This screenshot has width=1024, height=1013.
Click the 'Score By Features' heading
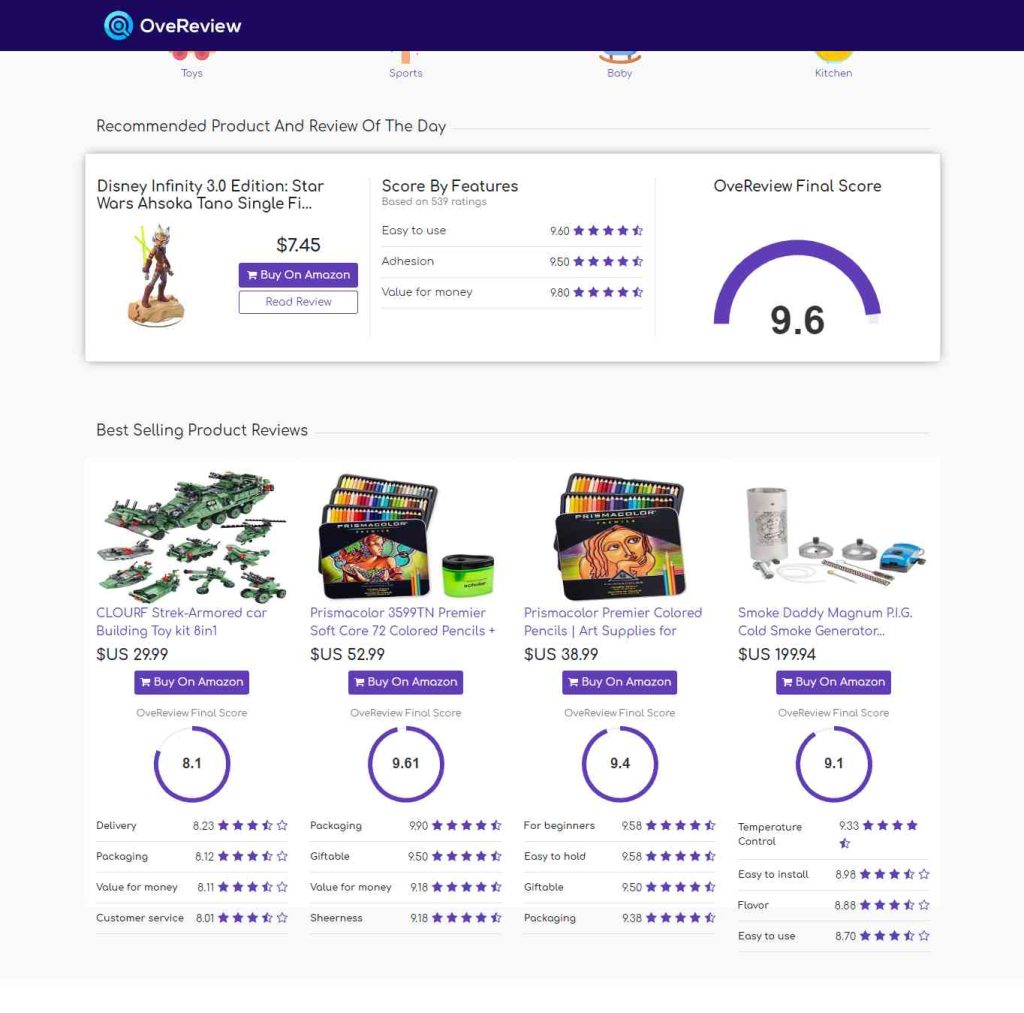(449, 186)
